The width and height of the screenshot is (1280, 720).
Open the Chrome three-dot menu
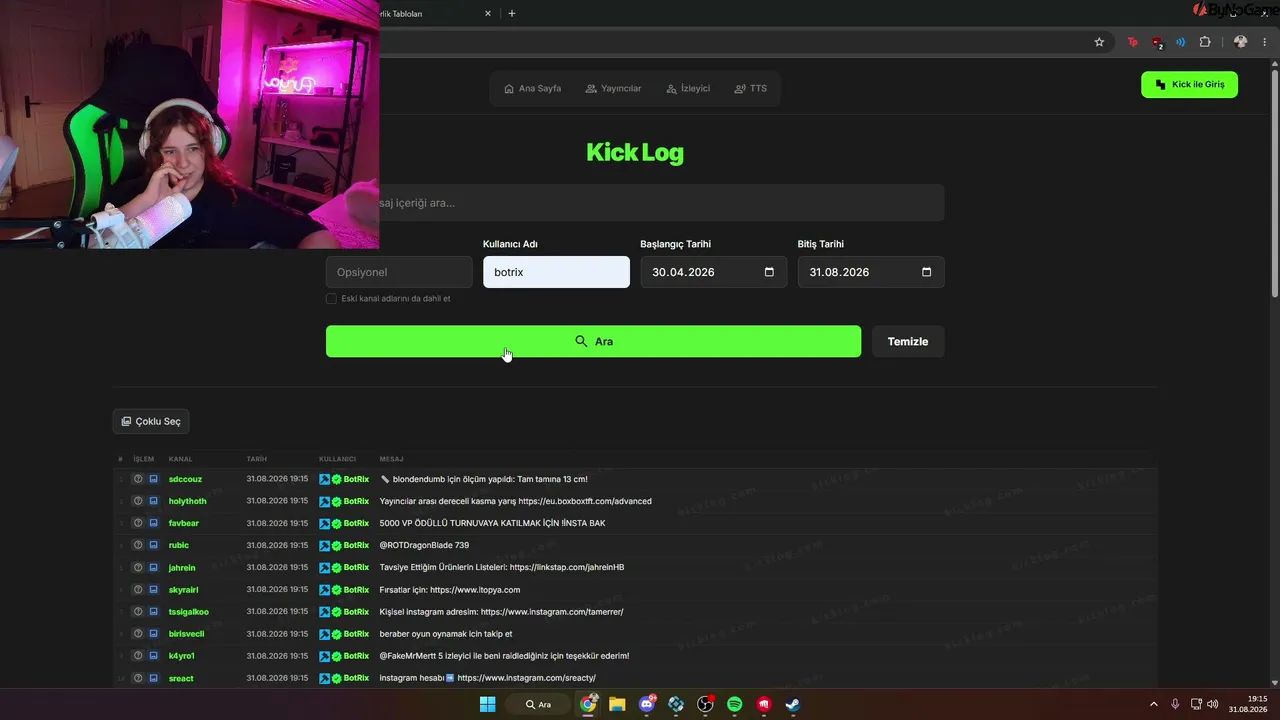coord(1266,42)
